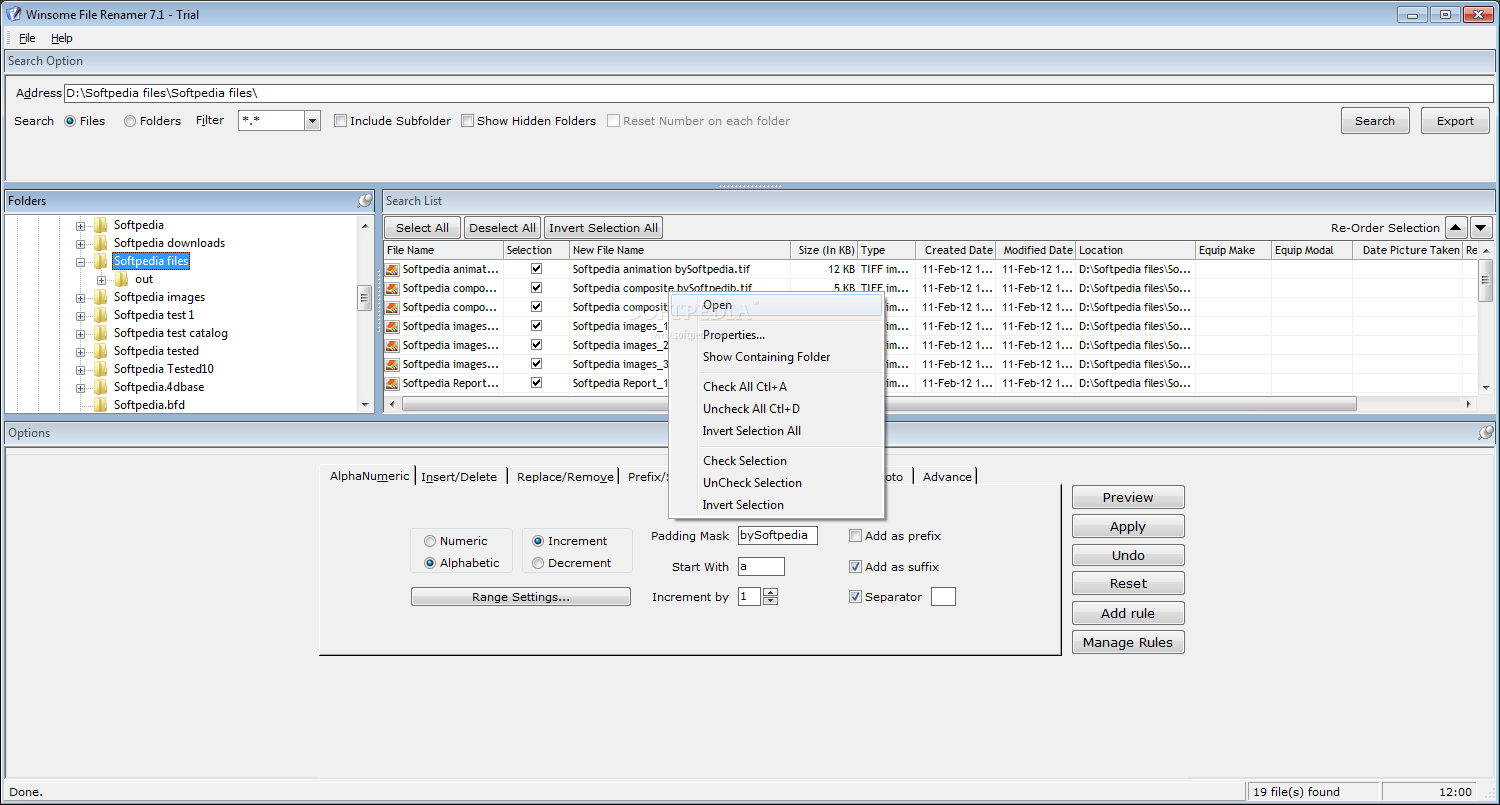Click the Search List horizontal scrollbar
Screen dimensions: 1500x805
coord(931,404)
